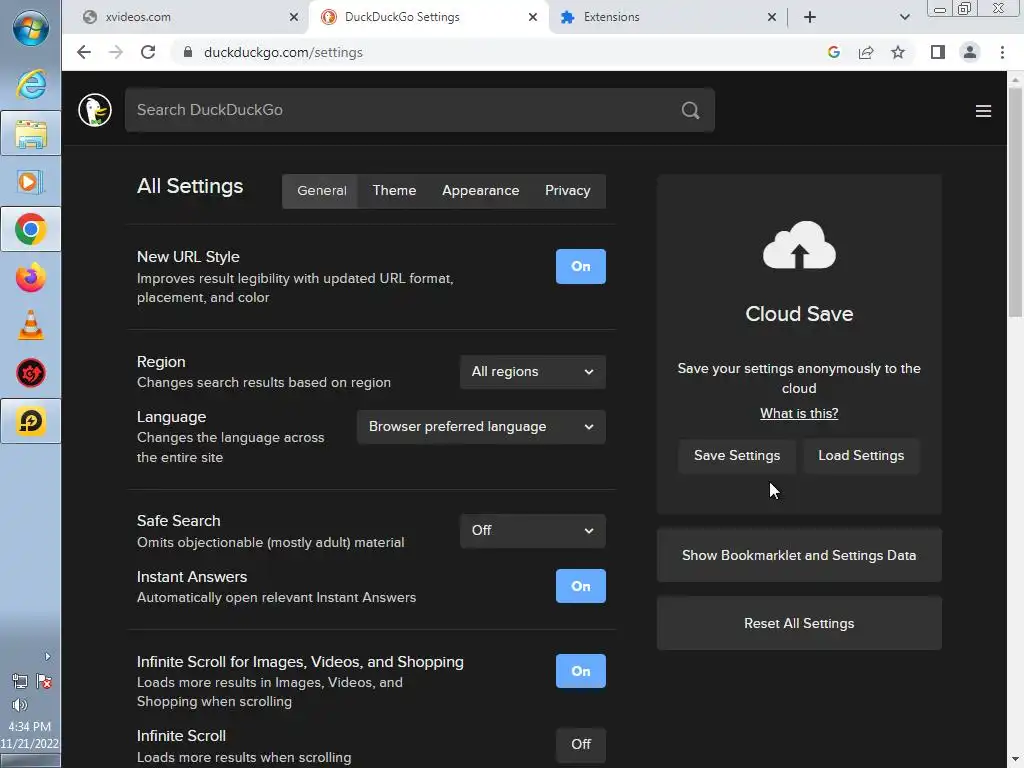Screen dimensions: 1024x768
Task: Open the Safe Search dropdown
Action: click(533, 530)
